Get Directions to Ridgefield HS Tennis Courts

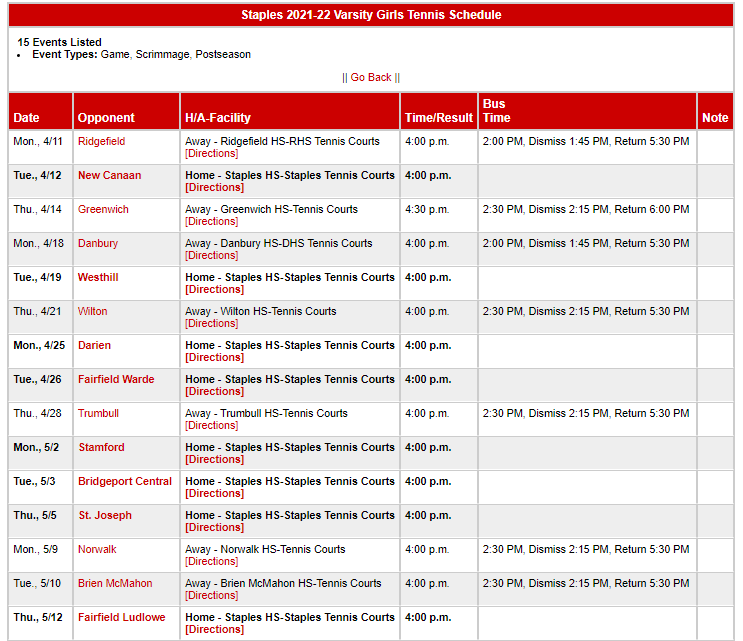(x=212, y=154)
